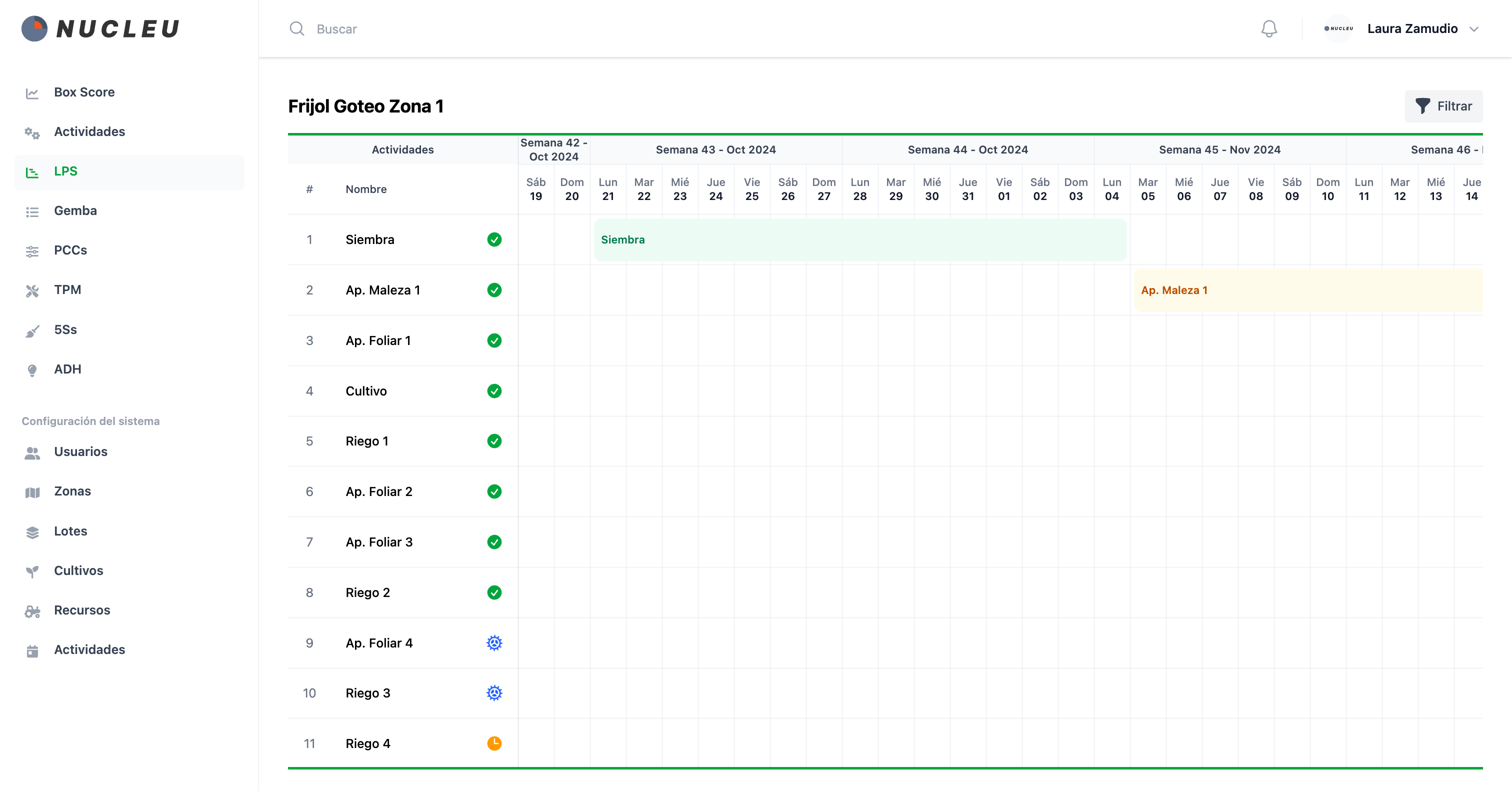Viewport: 1512px width, 791px height.
Task: Click Riego 2 completed check icon
Action: (494, 592)
